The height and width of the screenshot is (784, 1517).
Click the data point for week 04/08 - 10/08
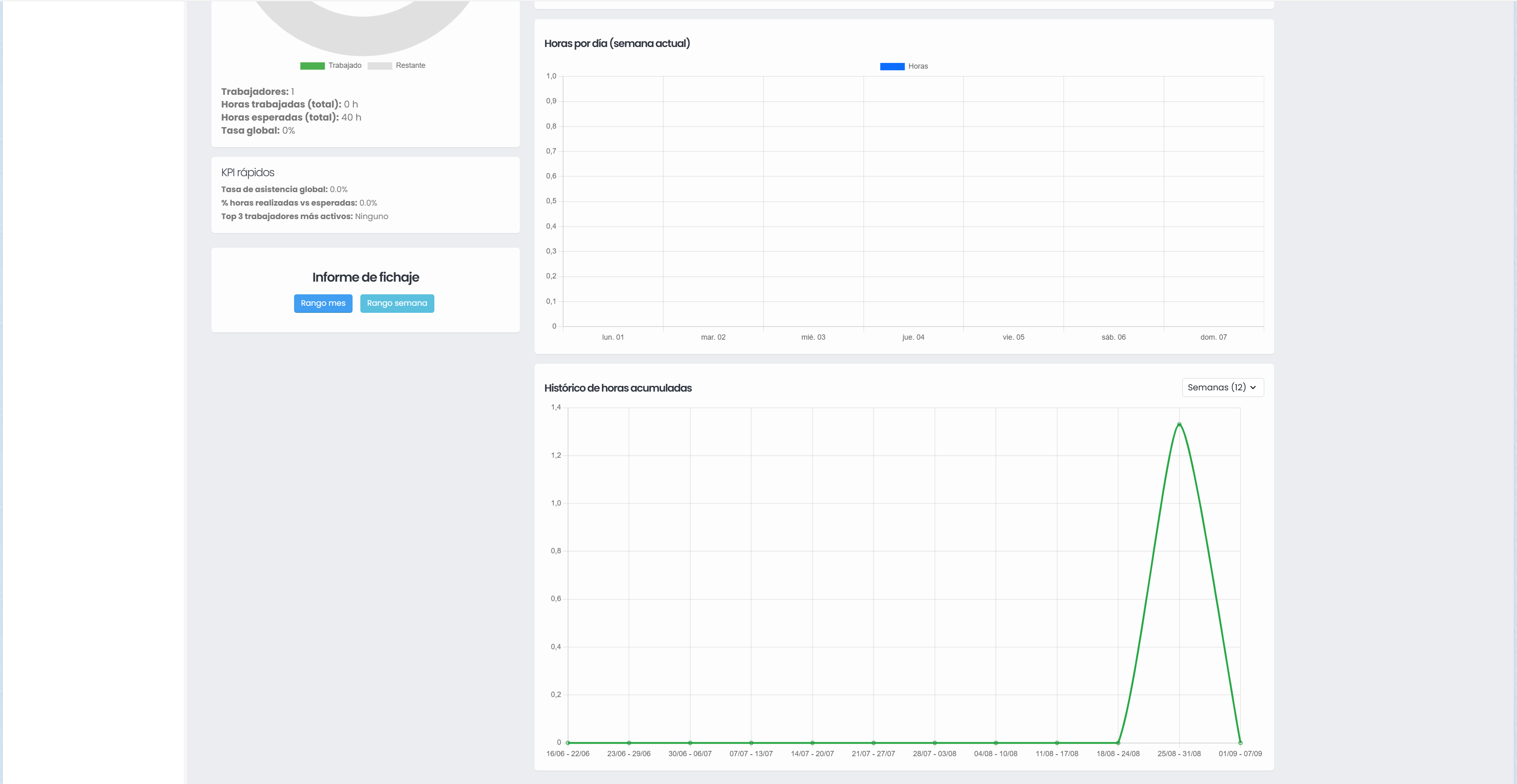(996, 743)
